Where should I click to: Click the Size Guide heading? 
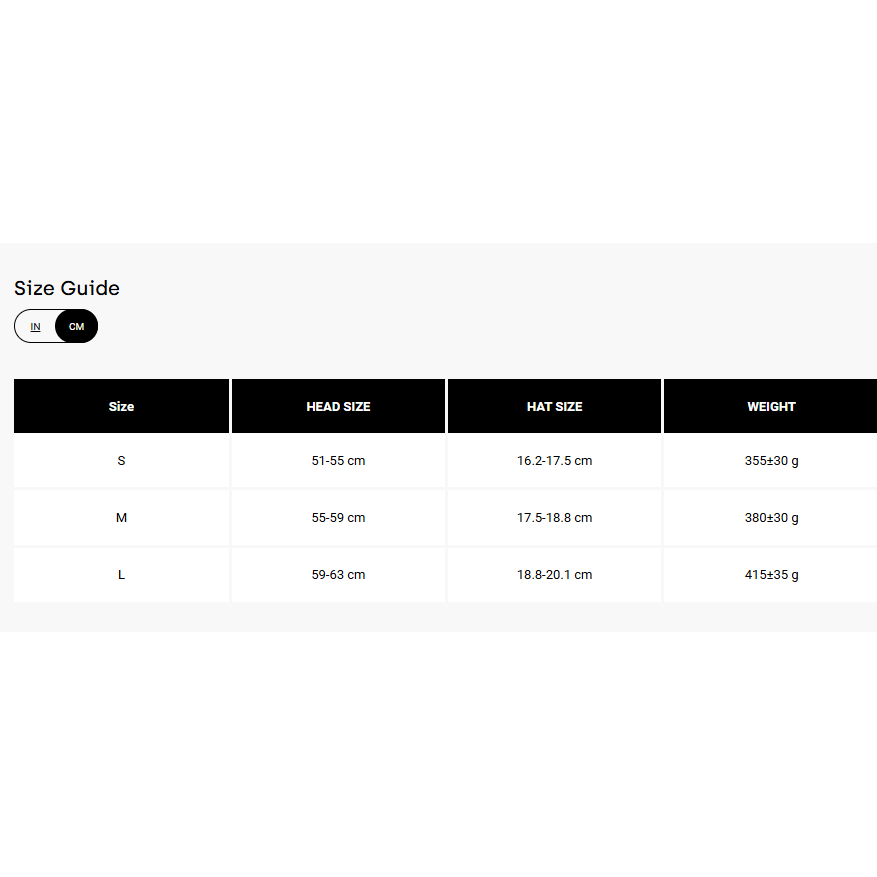tap(67, 289)
